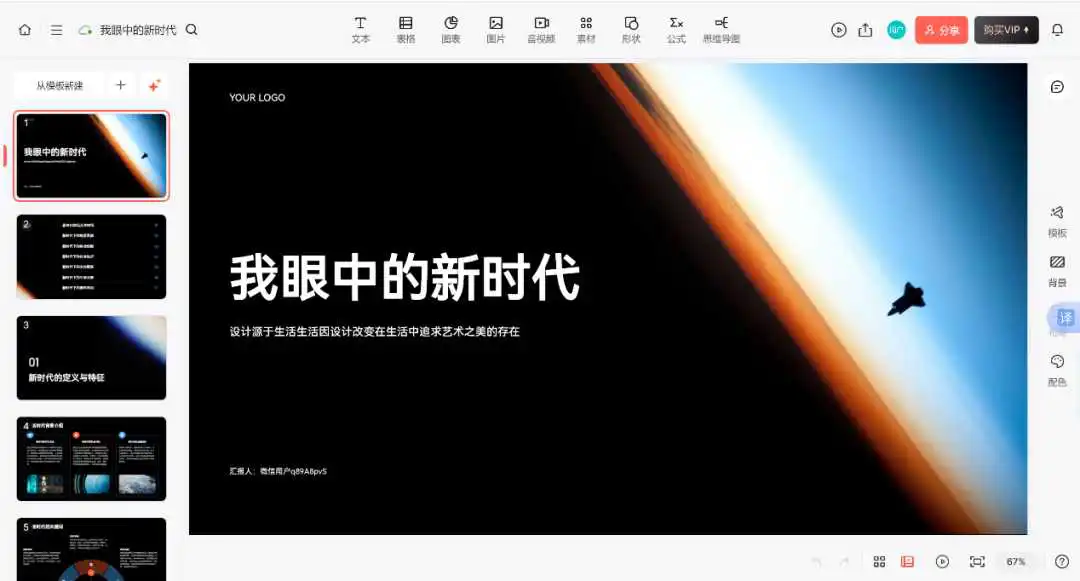Open the 素材 materials library
Viewport: 1080px width, 581px height.
coord(586,30)
